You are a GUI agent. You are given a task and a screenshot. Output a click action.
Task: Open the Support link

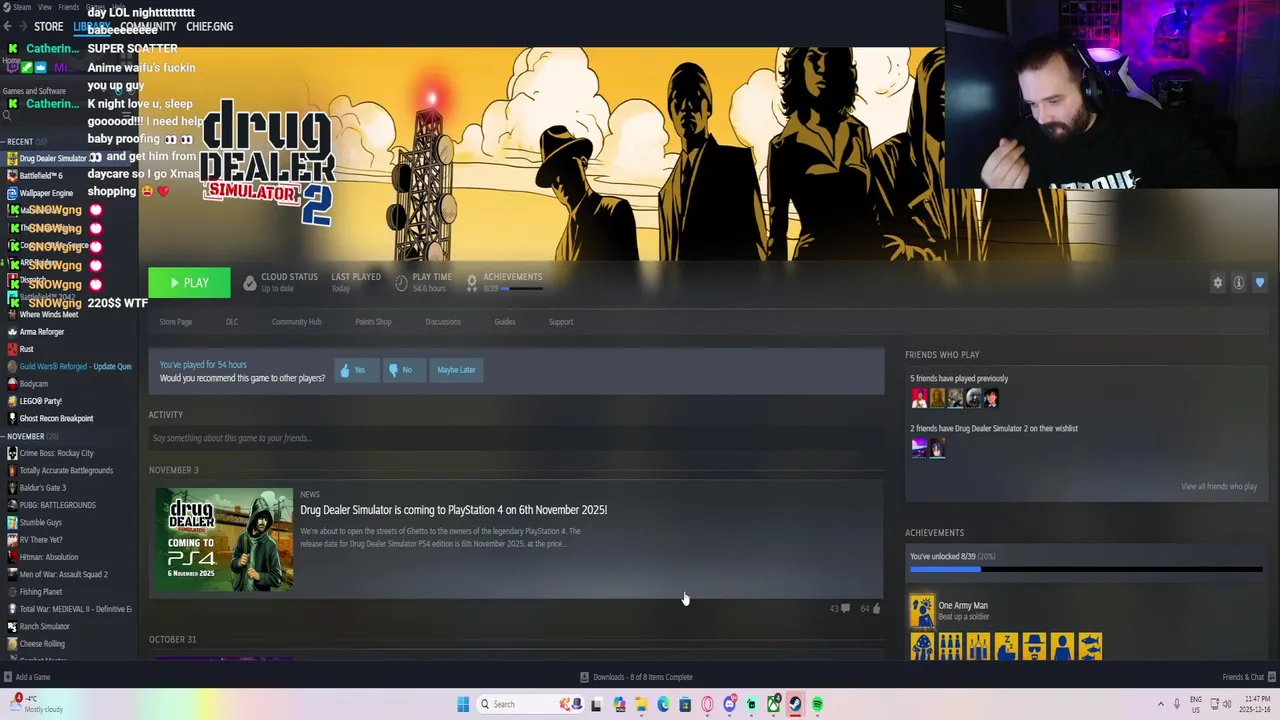561,322
